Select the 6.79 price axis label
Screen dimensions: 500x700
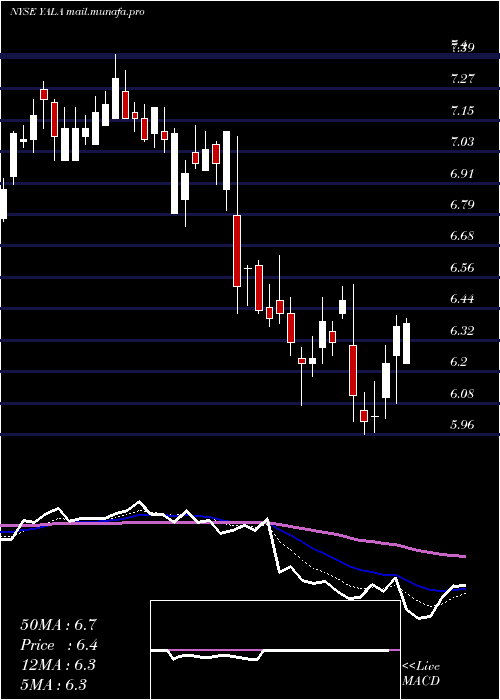(462, 205)
